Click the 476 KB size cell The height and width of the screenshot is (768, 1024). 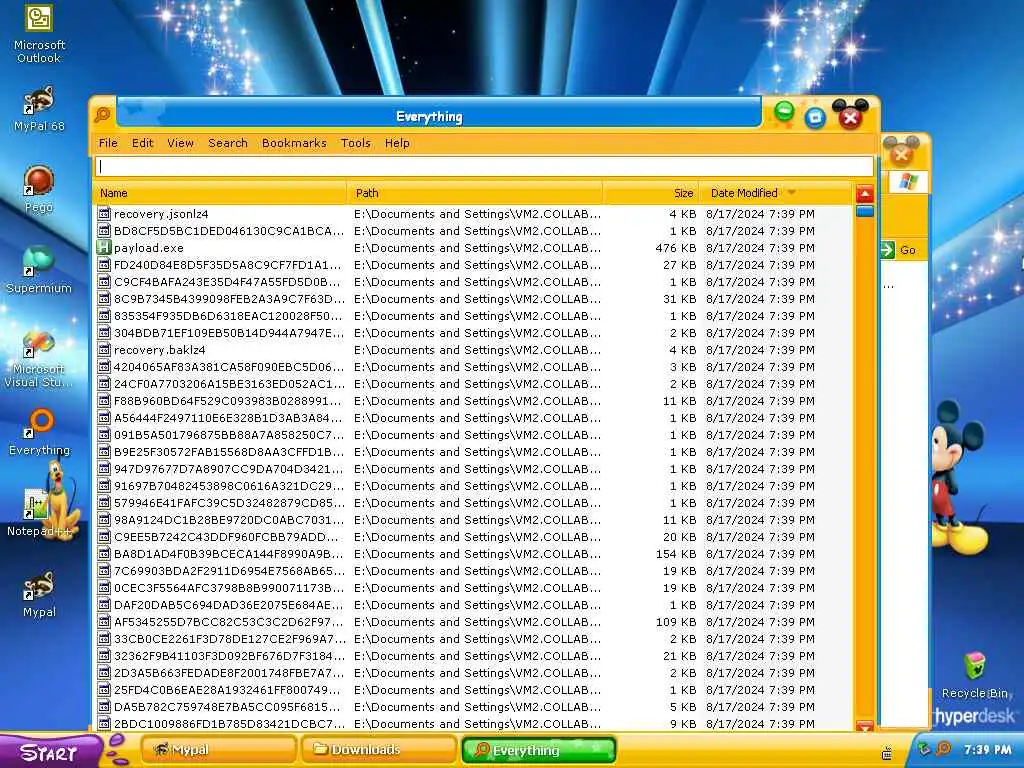click(675, 248)
